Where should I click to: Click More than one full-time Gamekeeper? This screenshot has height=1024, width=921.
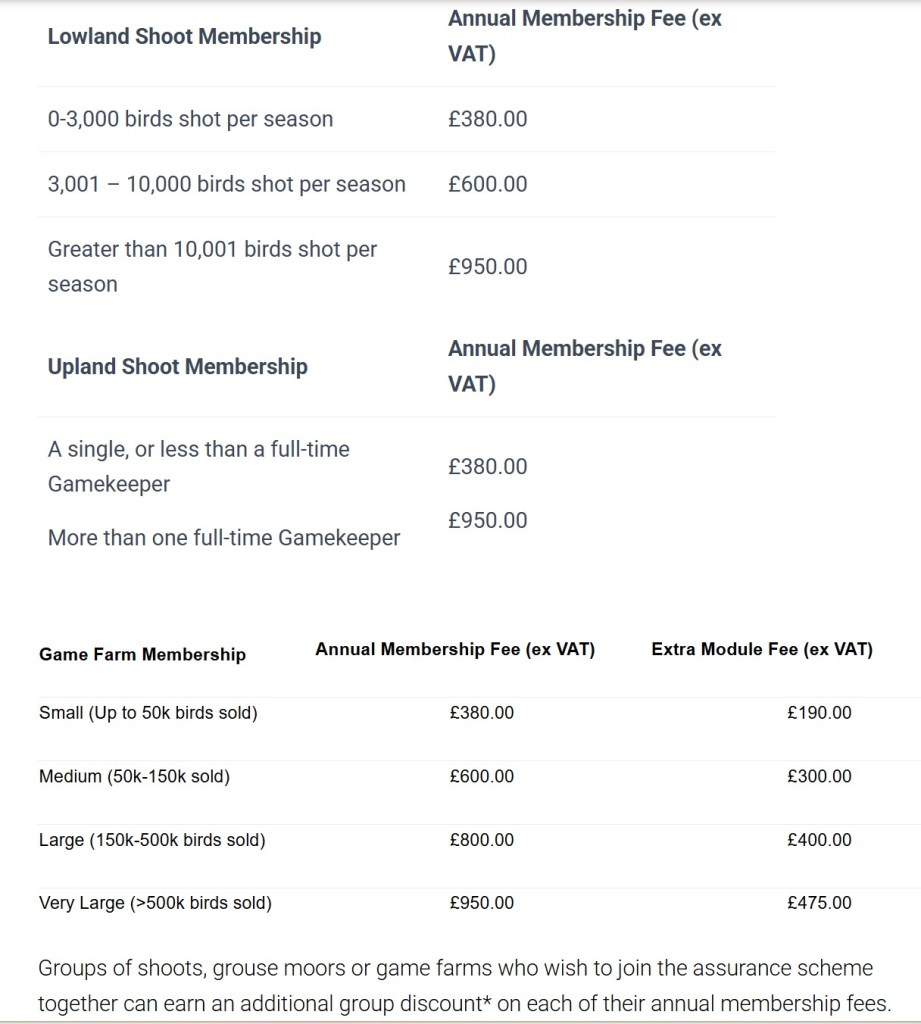pyautogui.click(x=223, y=538)
